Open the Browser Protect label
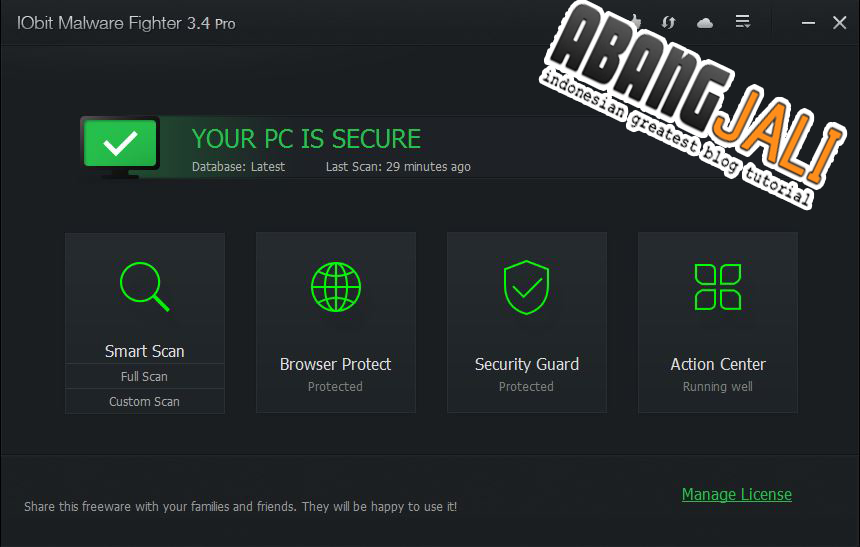 point(335,364)
